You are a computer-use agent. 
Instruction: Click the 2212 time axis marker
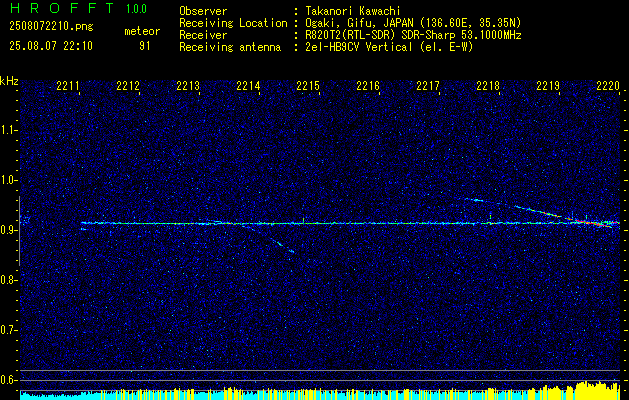point(128,85)
